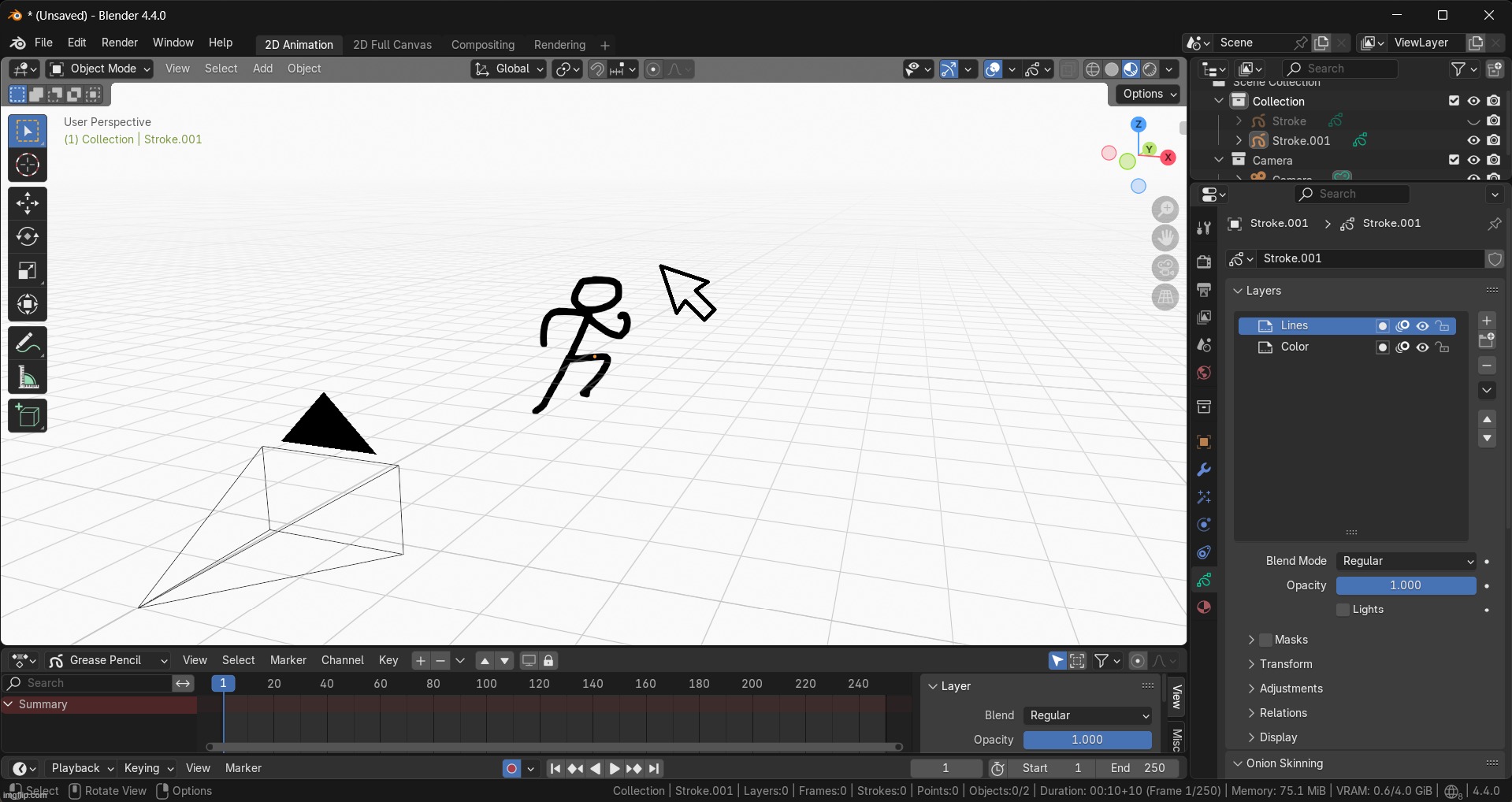
Task: Select the Cursor tool
Action: click(28, 165)
